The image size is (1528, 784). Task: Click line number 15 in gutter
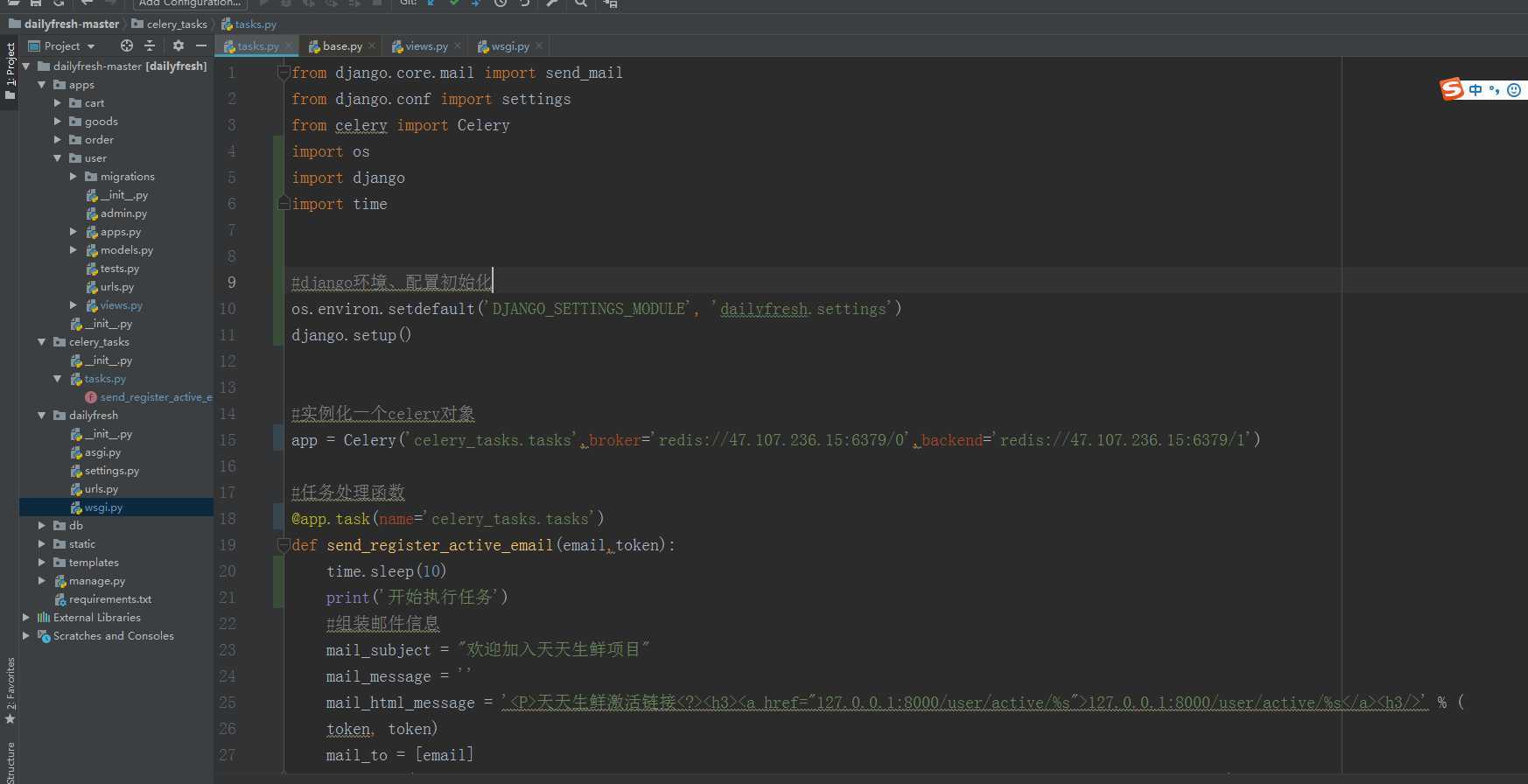[x=228, y=440]
